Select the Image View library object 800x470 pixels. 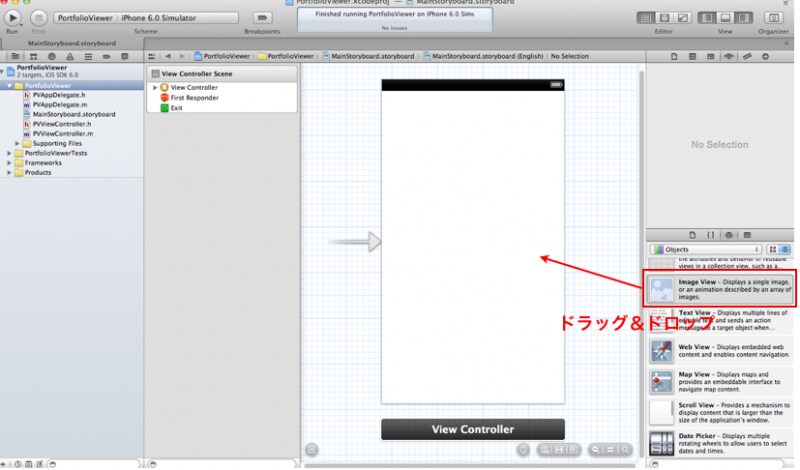point(719,289)
